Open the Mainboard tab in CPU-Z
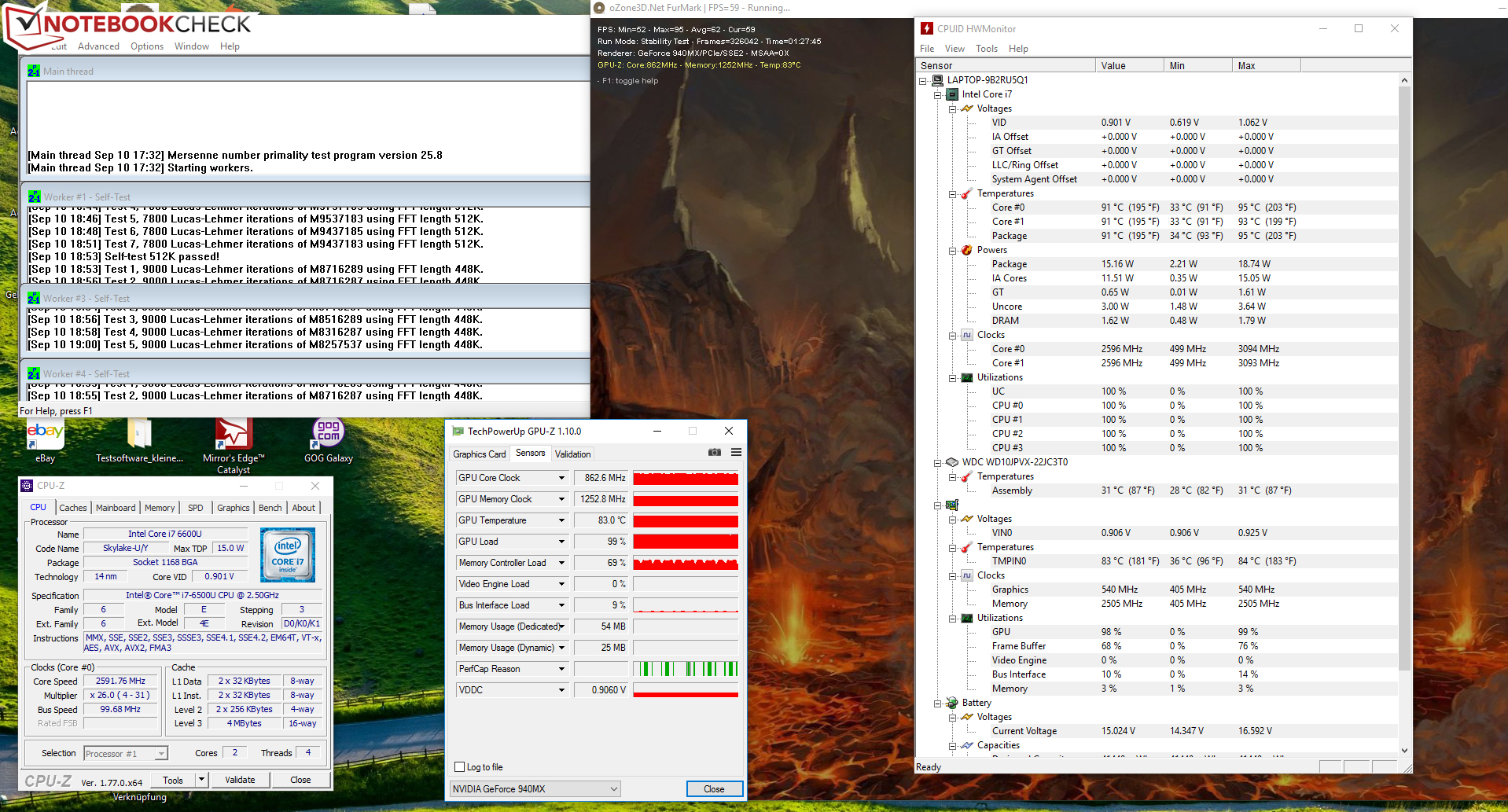 116,508
